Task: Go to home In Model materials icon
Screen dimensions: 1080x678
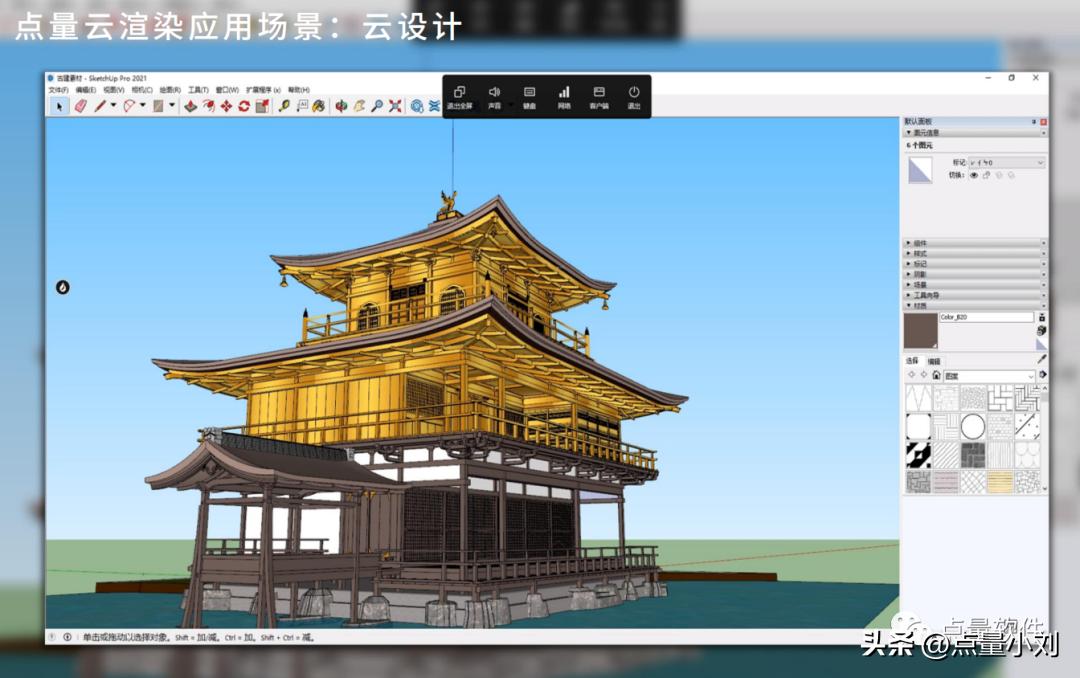Action: click(x=936, y=376)
